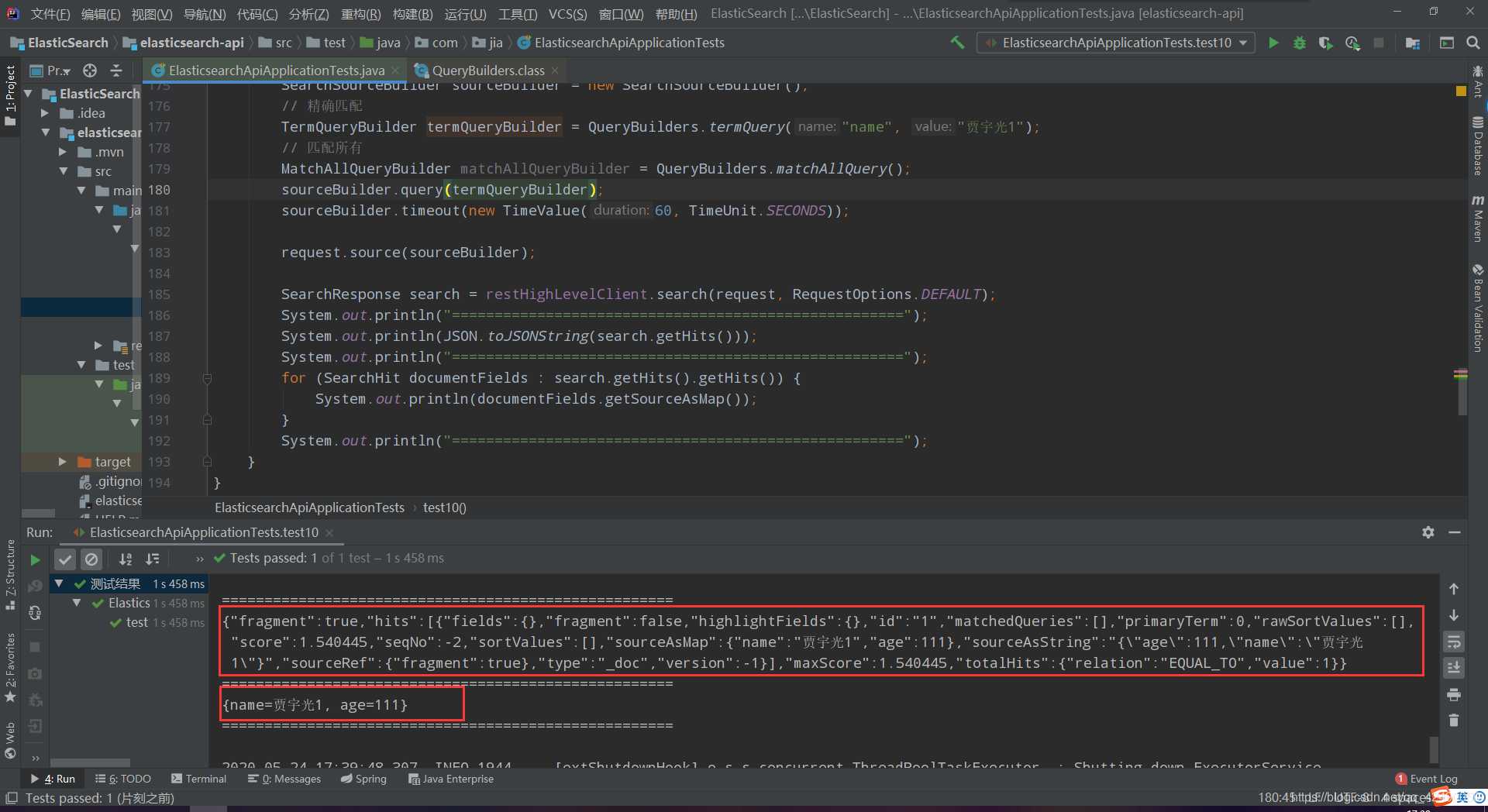This screenshot has width=1488, height=812.
Task: Click the Stop square in the main toolbar
Action: tap(1379, 43)
